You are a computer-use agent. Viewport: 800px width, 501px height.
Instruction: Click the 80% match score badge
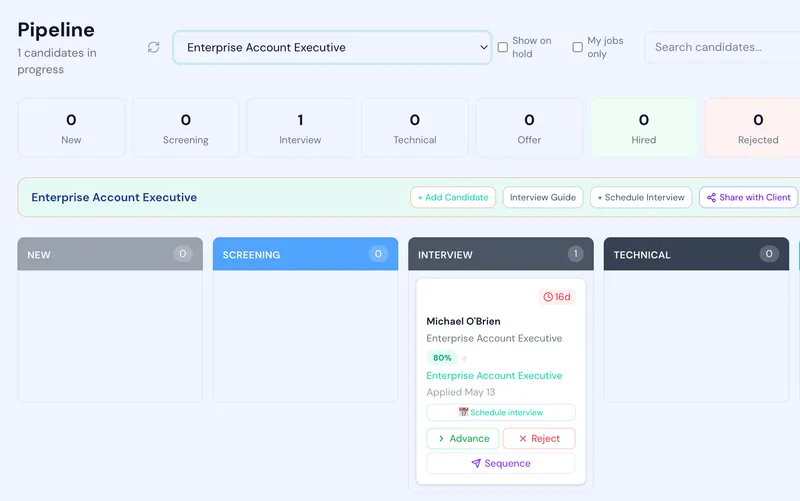point(442,358)
